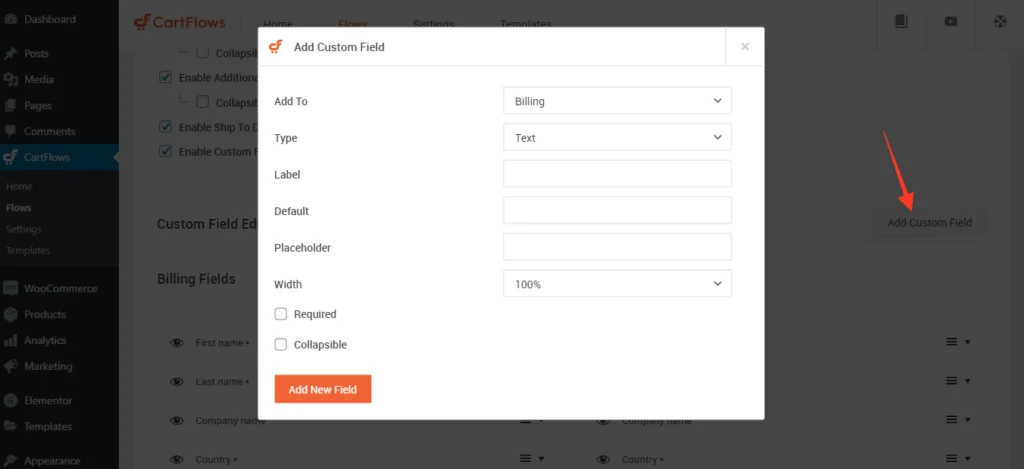Click into the Label text field
The image size is (1024, 469).
[617, 174]
